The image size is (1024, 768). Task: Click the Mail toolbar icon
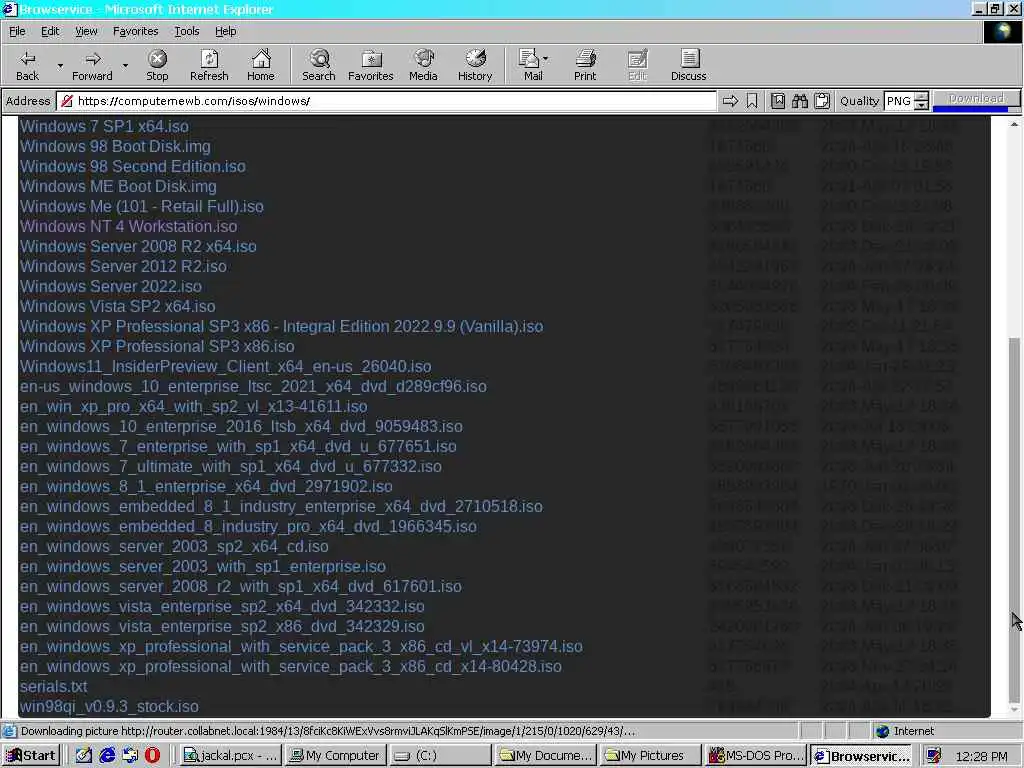pyautogui.click(x=530, y=65)
